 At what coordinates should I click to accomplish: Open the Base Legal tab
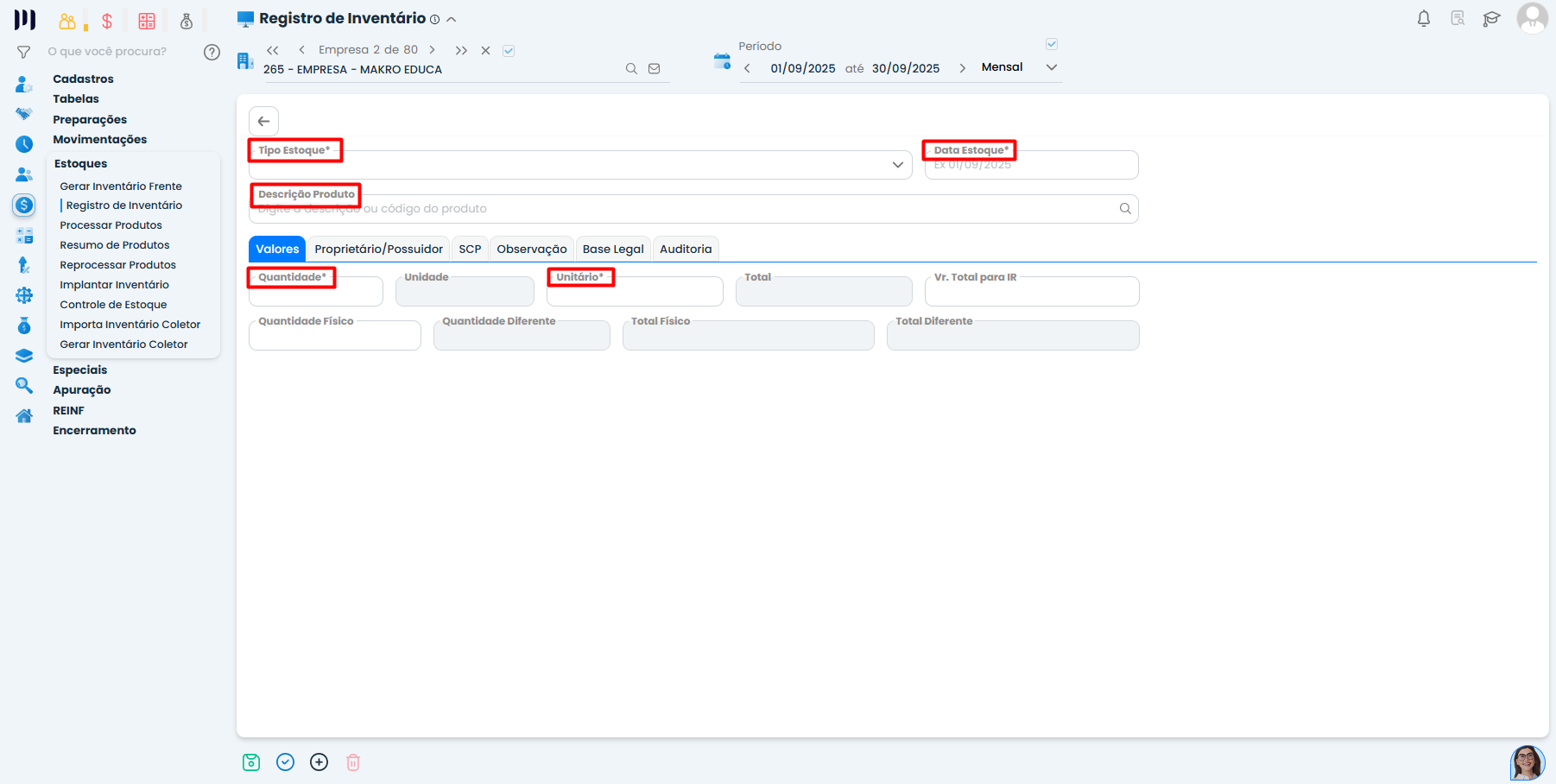tap(613, 249)
